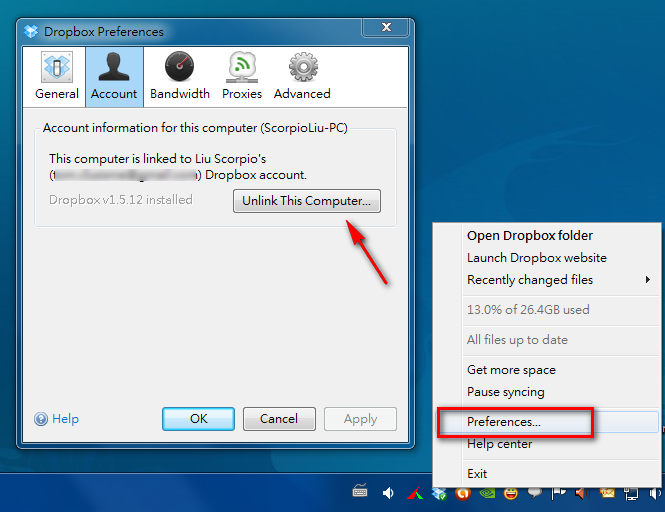Screen dimensions: 665x512
Task: Click the keyboard tray icon
Action: click(360, 492)
